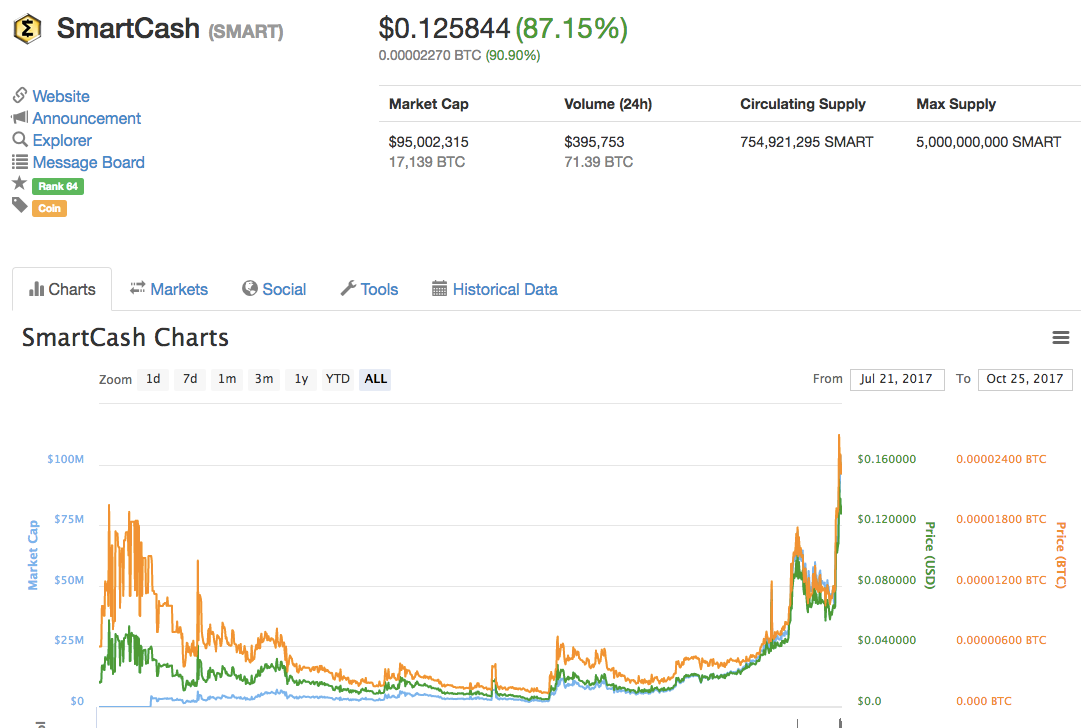The height and width of the screenshot is (728, 1081).
Task: Switch to the Tools tab
Action: tap(370, 290)
